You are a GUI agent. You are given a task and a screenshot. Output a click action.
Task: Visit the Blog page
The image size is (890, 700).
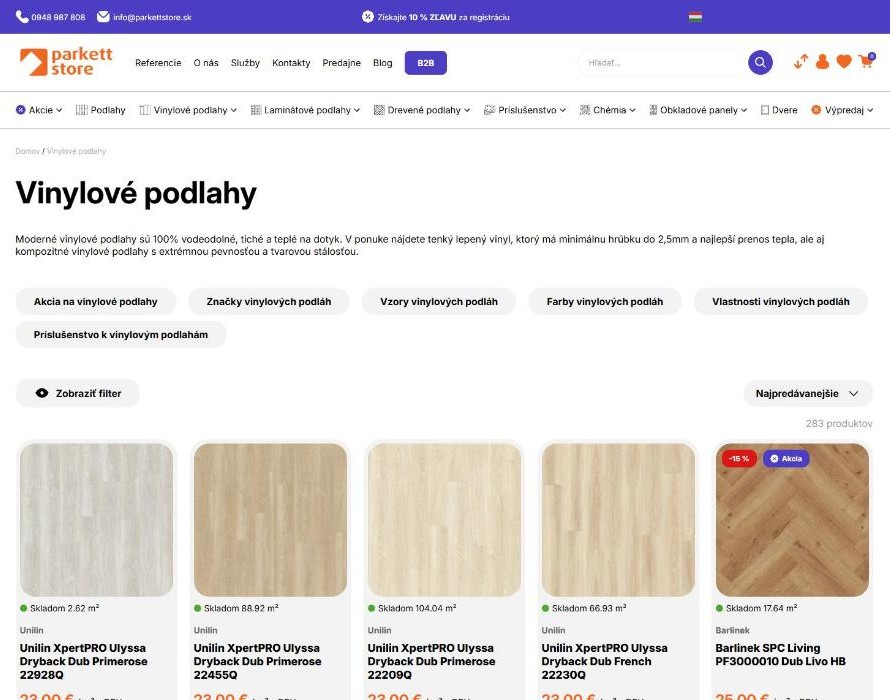tap(383, 62)
